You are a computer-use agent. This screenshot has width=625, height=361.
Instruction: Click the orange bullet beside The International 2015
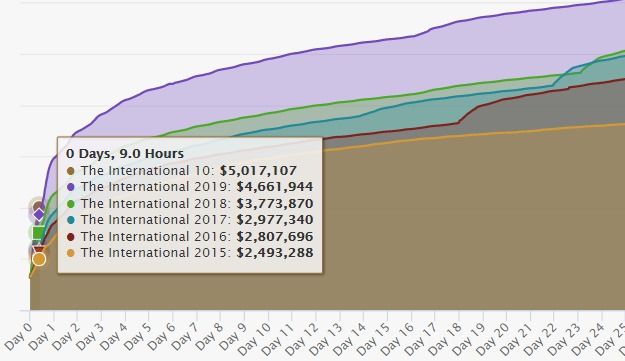coord(71,253)
